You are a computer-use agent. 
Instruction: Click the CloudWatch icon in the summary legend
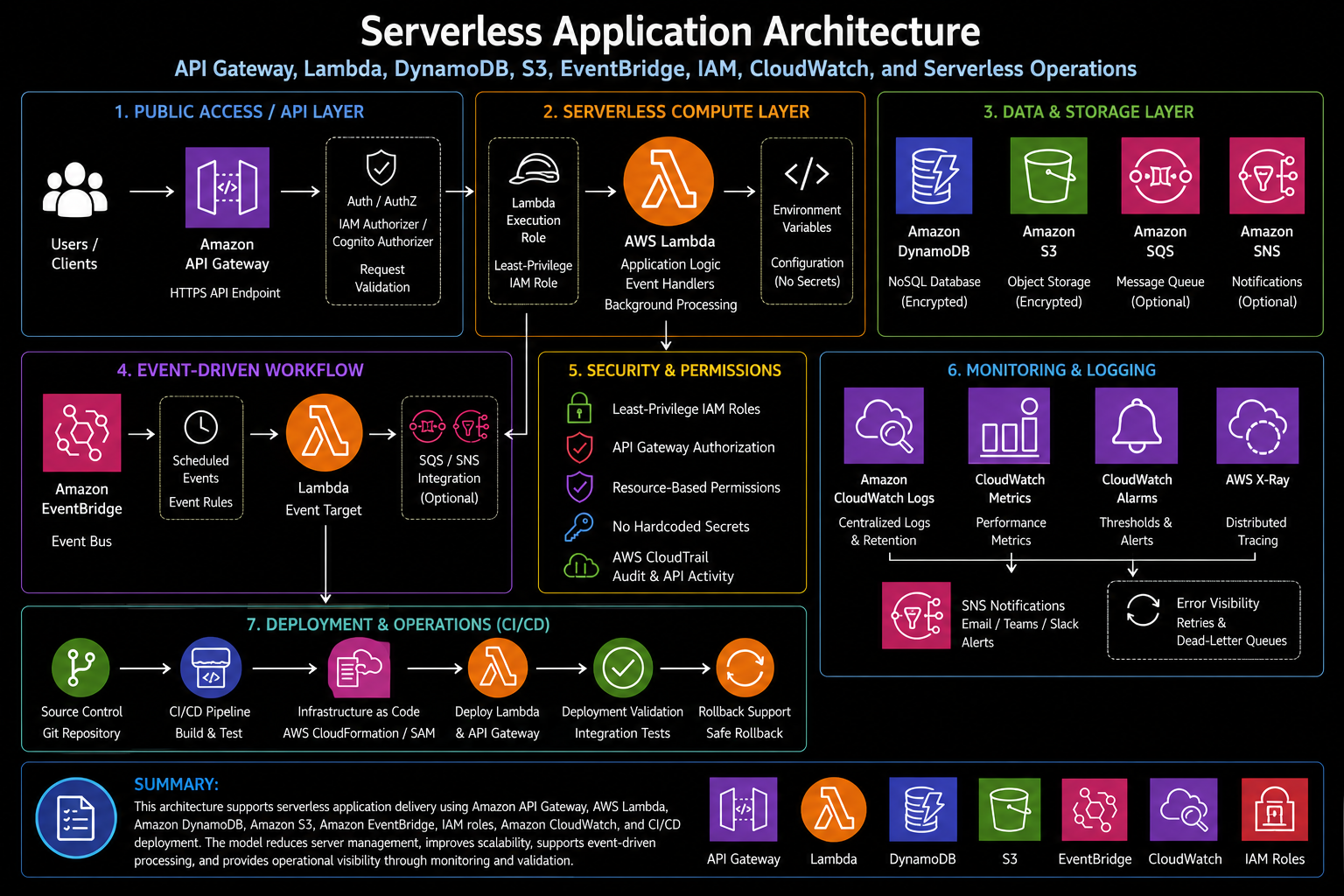pyautogui.click(x=1184, y=809)
